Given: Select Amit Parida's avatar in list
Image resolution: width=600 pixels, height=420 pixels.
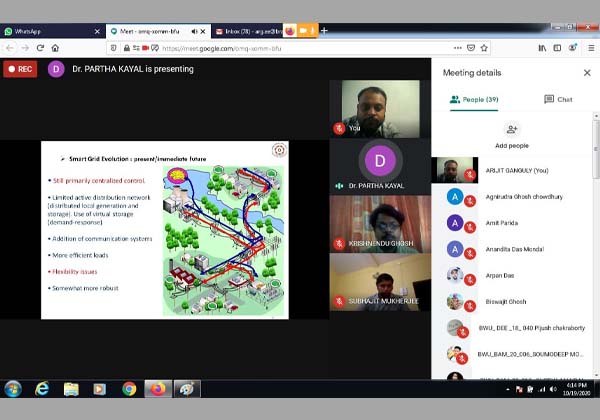Looking at the screenshot, I should pyautogui.click(x=455, y=223).
